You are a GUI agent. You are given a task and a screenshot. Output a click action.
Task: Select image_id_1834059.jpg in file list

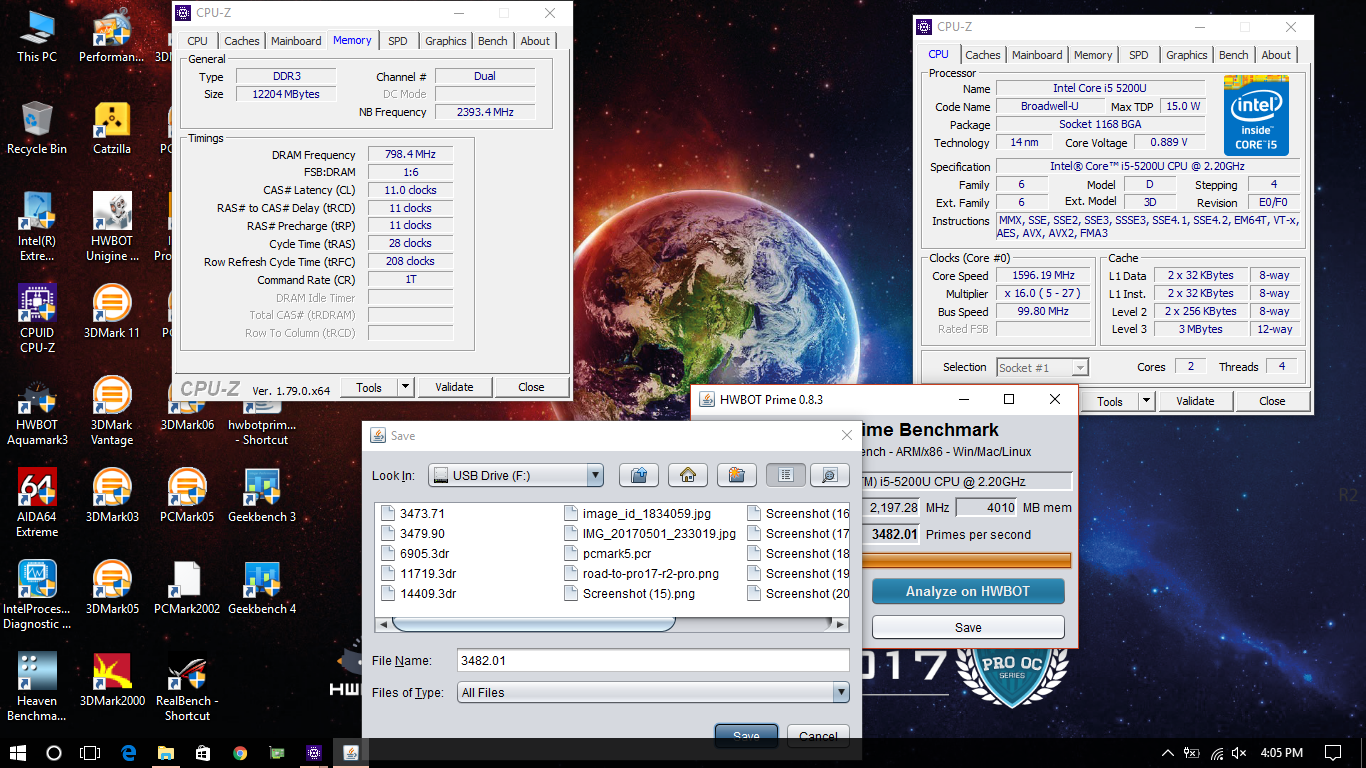[x=638, y=514]
